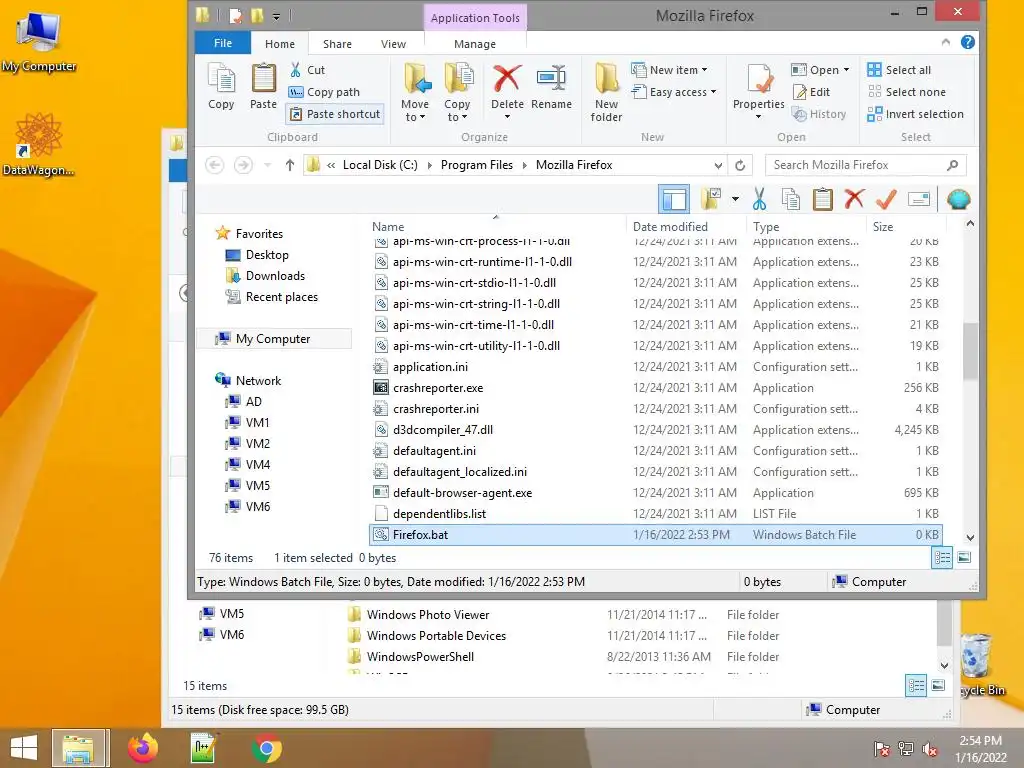This screenshot has width=1024, height=768.
Task: Click the Application Tools contextual tab
Action: 475,18
